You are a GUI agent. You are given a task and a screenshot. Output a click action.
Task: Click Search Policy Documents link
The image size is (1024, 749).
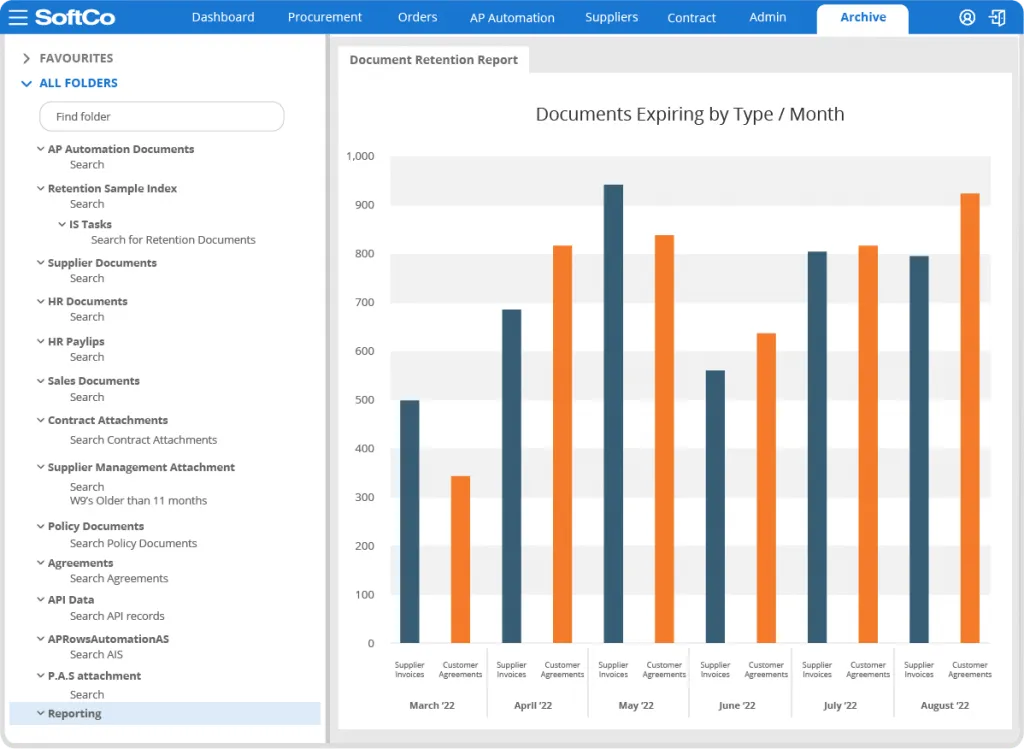tap(133, 544)
